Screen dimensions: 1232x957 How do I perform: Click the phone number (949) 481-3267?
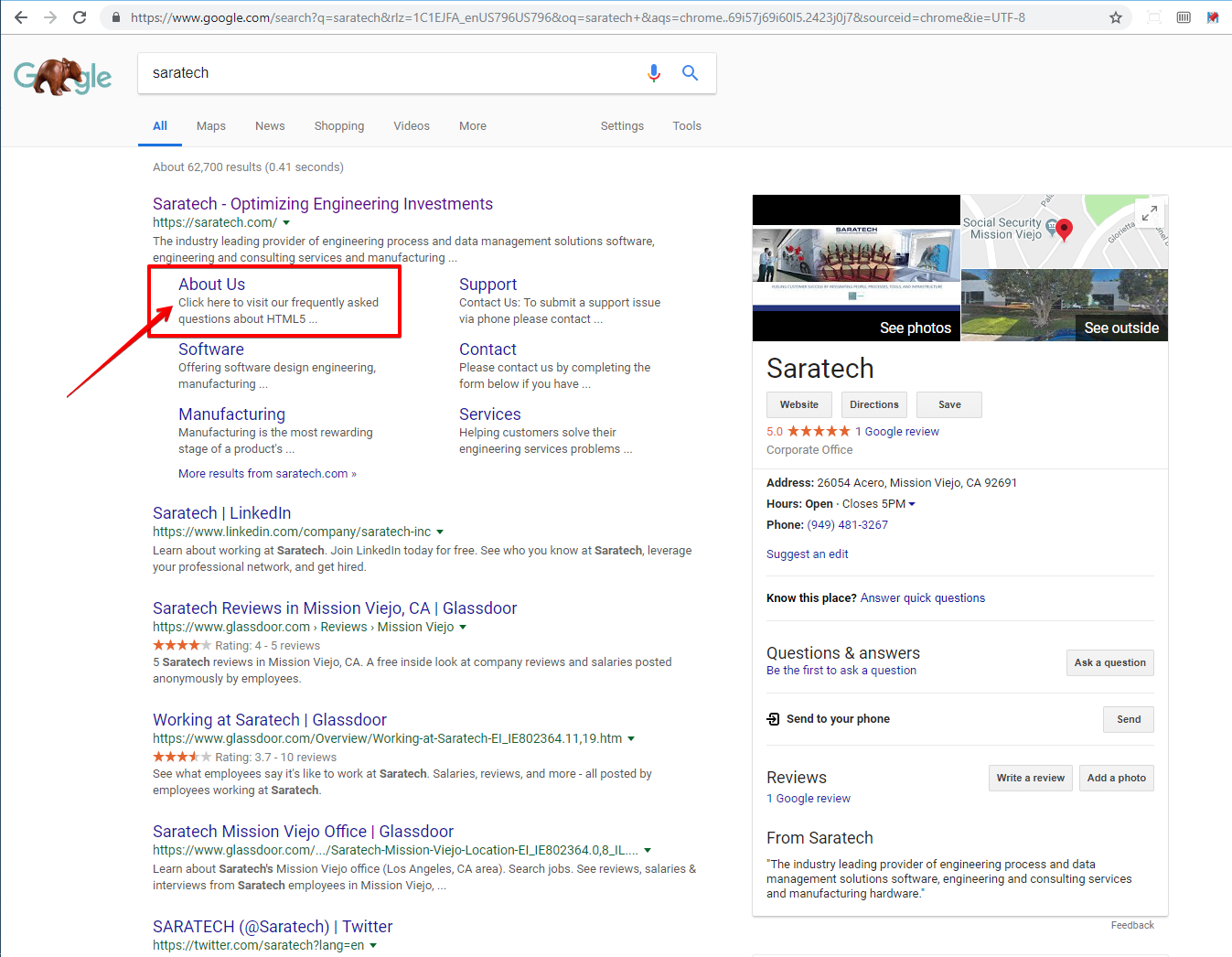pyautogui.click(x=848, y=525)
